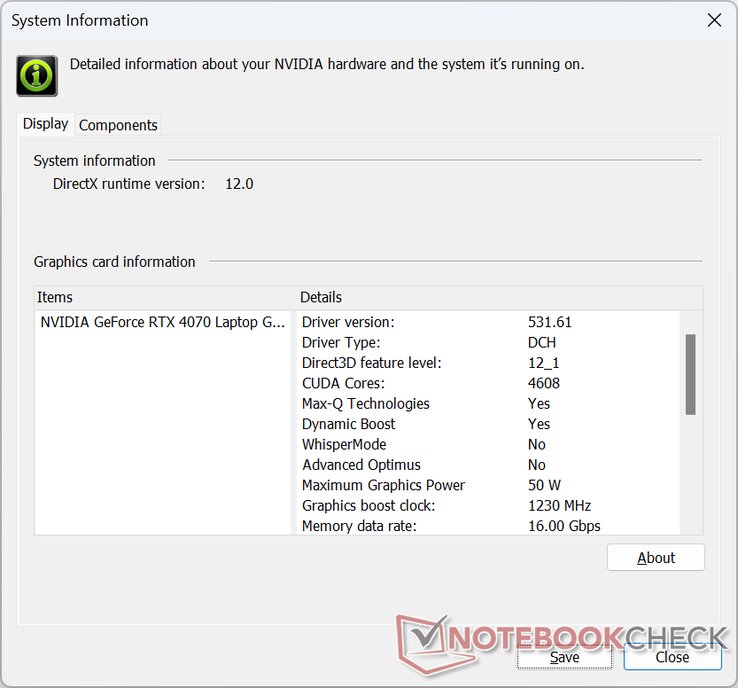Save the system information
Image resolution: width=738 pixels, height=688 pixels.
pyautogui.click(x=564, y=657)
